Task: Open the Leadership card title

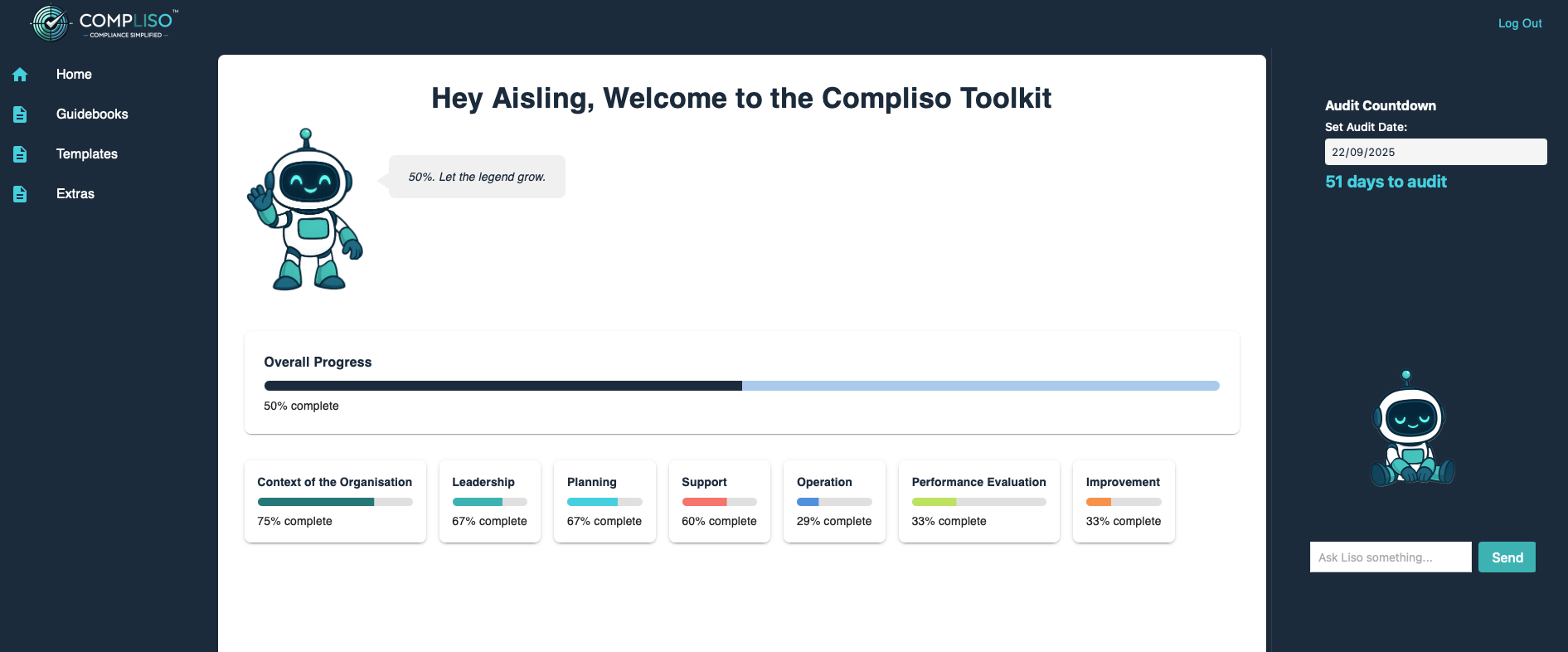Action: (x=483, y=482)
